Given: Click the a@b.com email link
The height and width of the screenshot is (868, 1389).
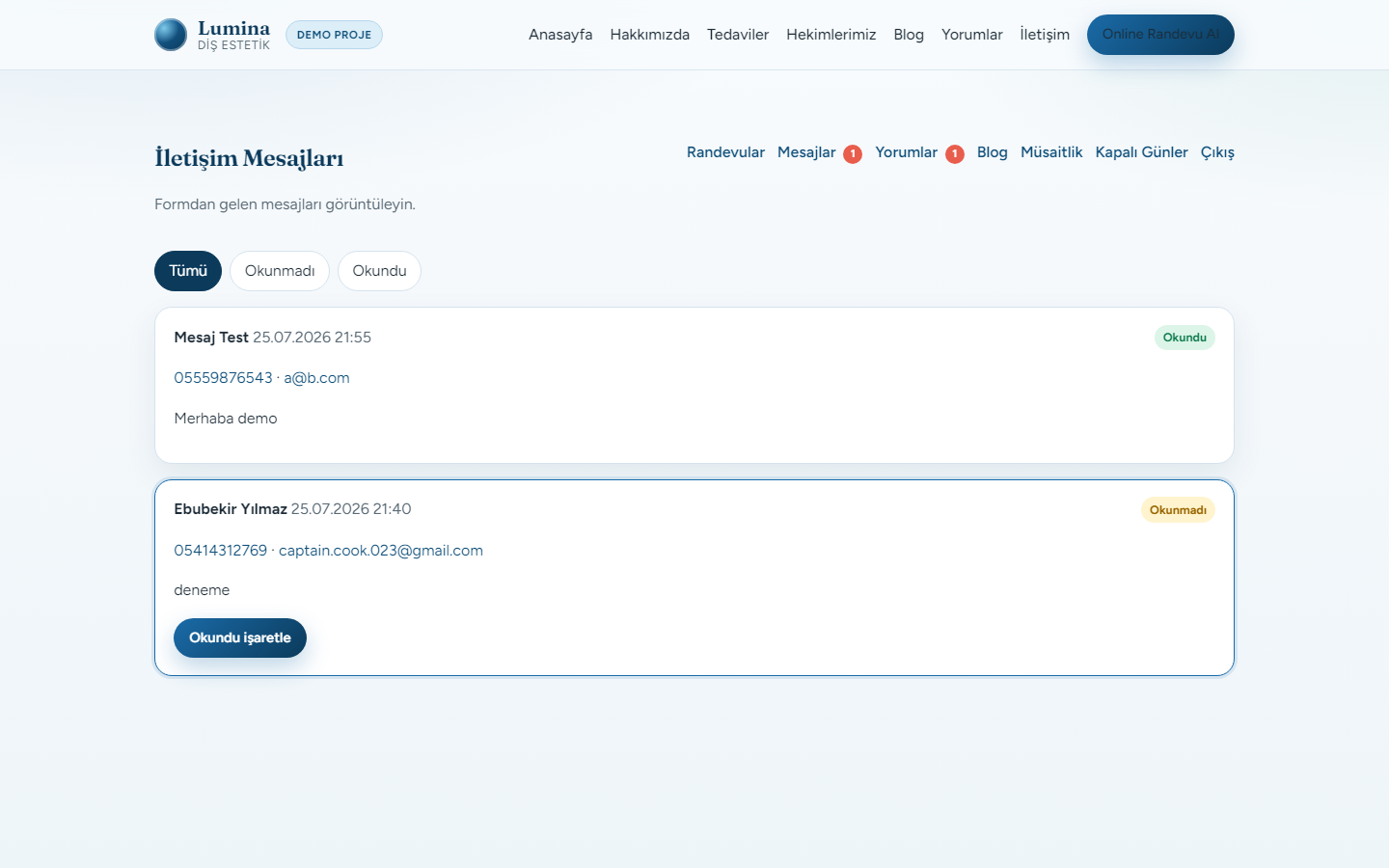Looking at the screenshot, I should pos(316,378).
